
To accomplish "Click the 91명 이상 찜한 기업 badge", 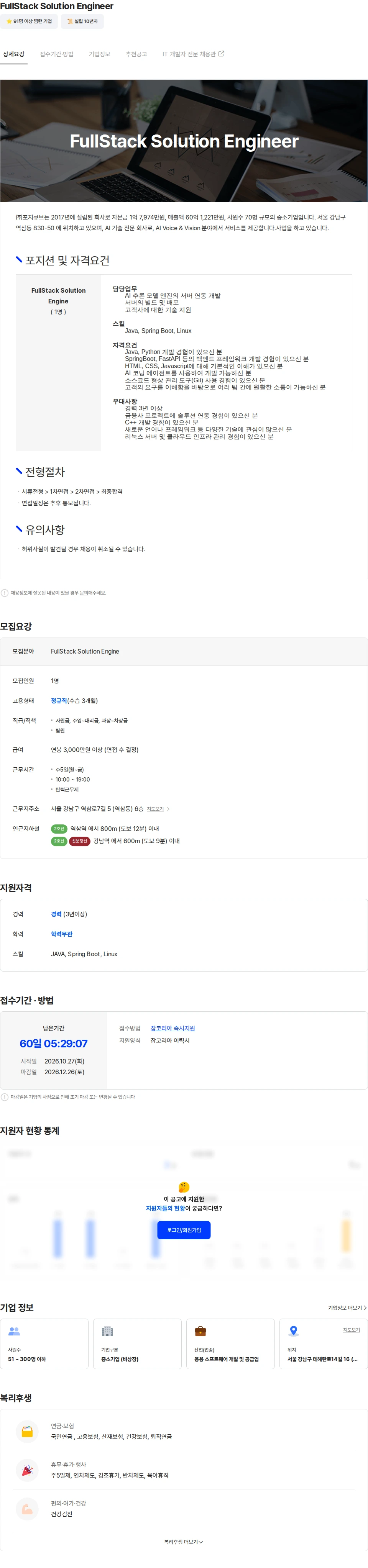I will click(x=29, y=21).
